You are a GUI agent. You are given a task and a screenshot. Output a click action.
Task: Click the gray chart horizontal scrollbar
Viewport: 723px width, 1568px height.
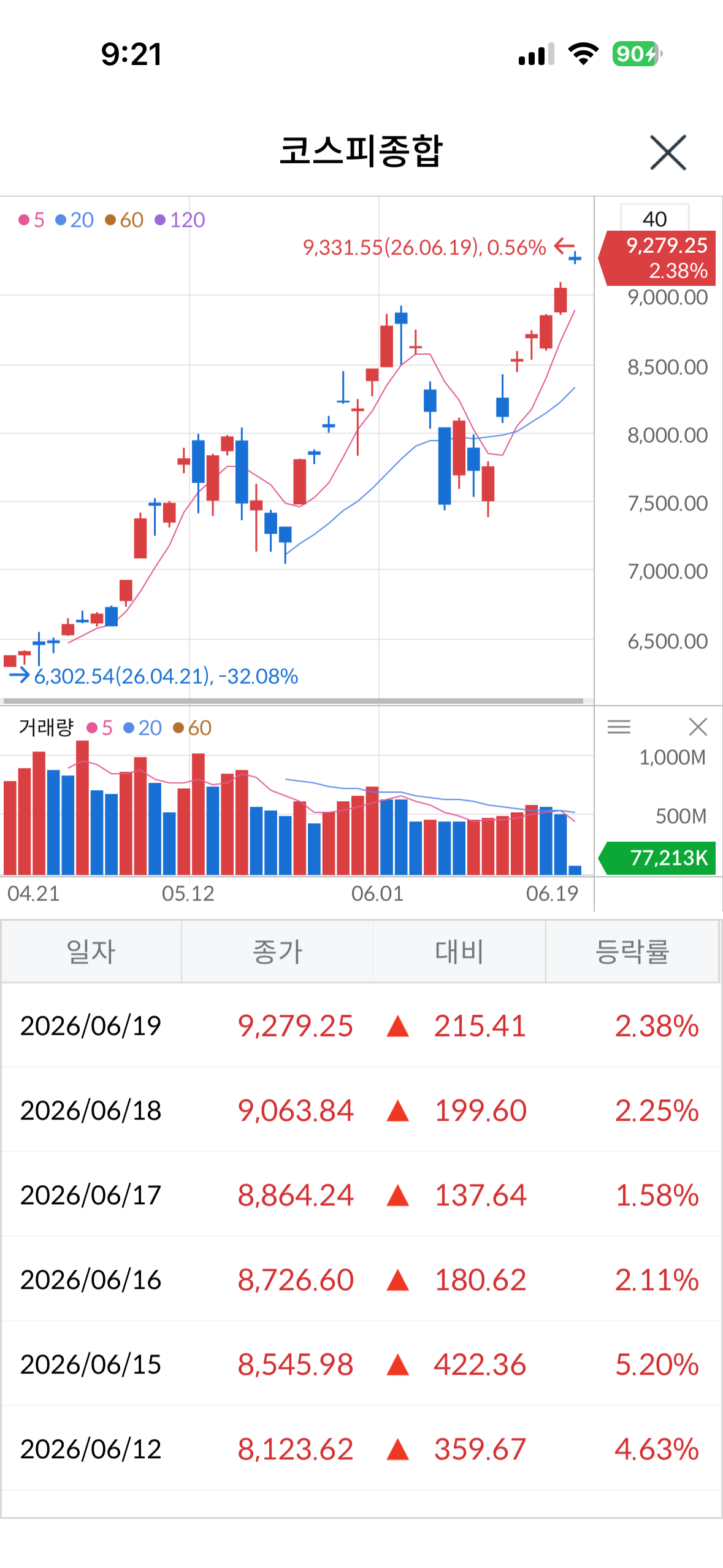click(x=293, y=700)
